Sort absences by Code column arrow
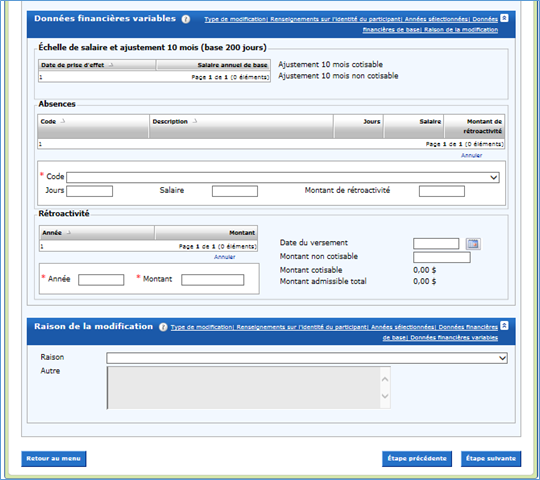Screen dimensions: 540x480 [63, 121]
